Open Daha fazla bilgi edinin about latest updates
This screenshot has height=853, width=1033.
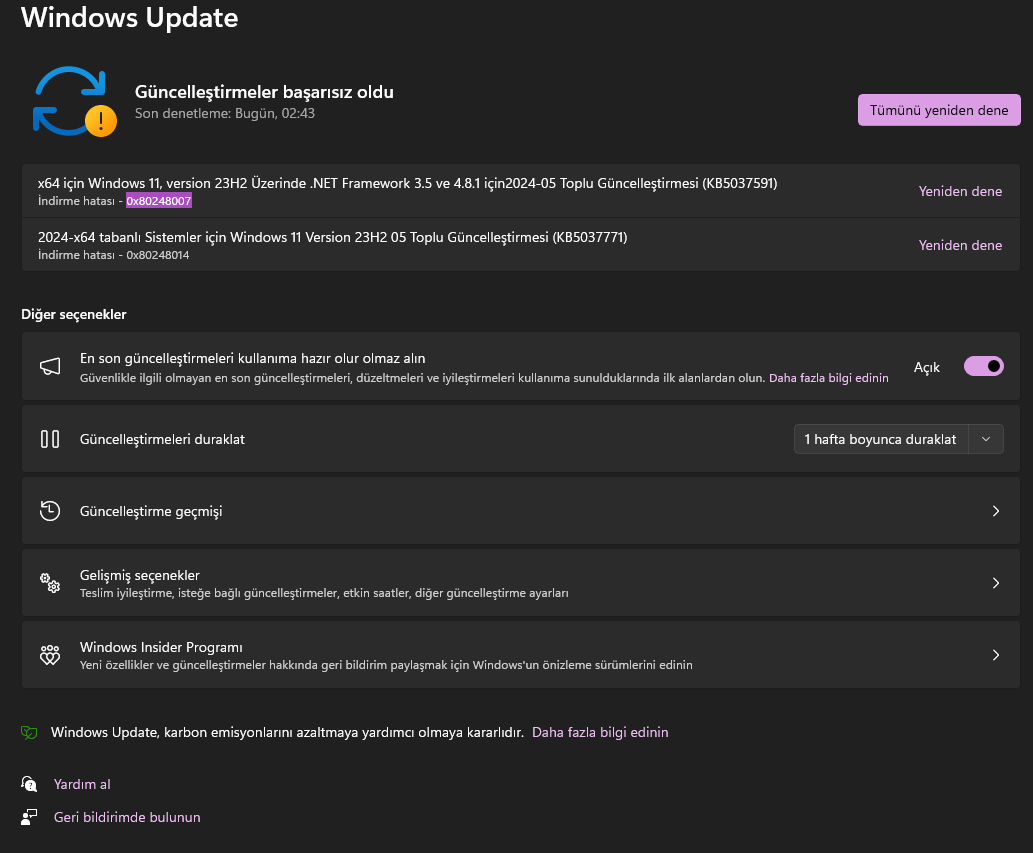coord(828,378)
